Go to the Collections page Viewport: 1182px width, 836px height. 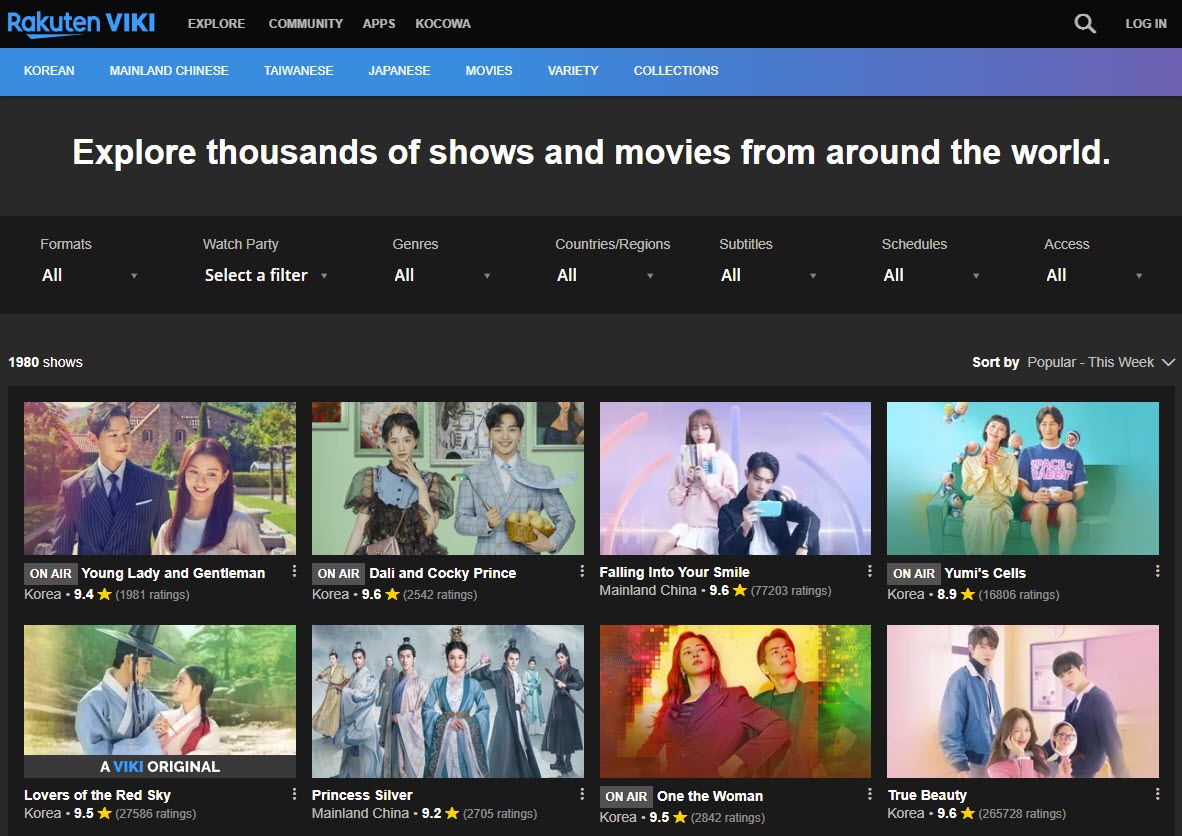click(675, 71)
